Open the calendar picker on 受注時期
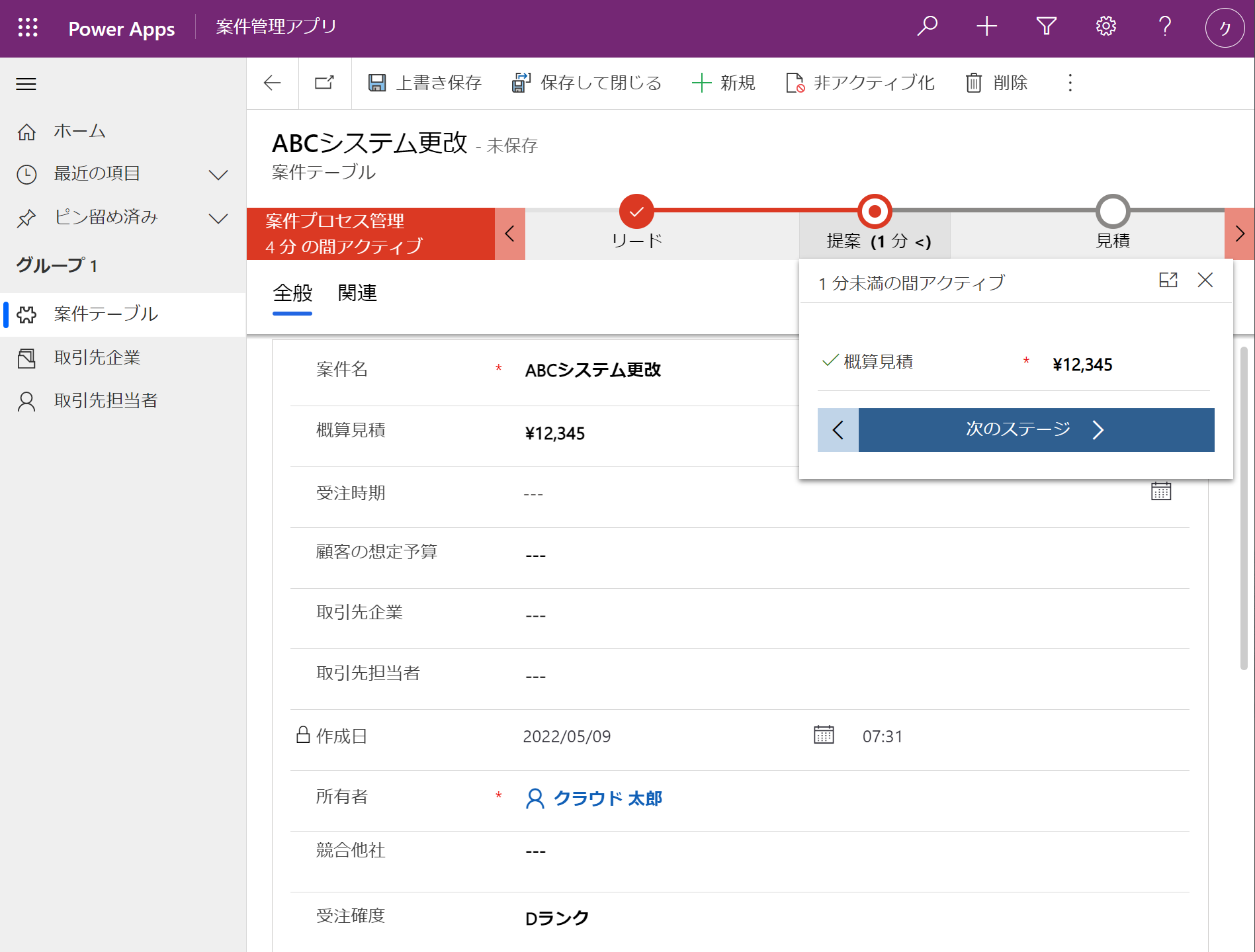Image resolution: width=1255 pixels, height=952 pixels. point(1161,491)
